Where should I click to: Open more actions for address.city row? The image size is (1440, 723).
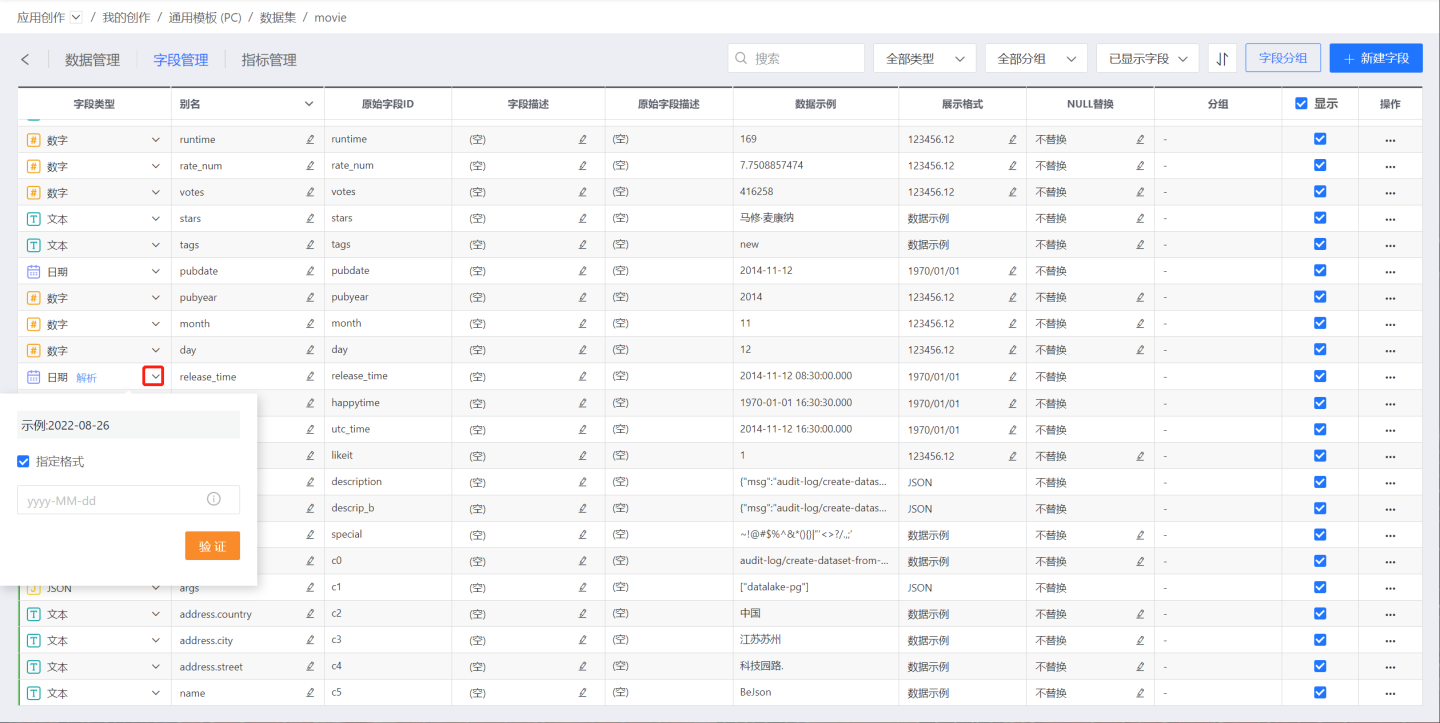pos(1390,641)
